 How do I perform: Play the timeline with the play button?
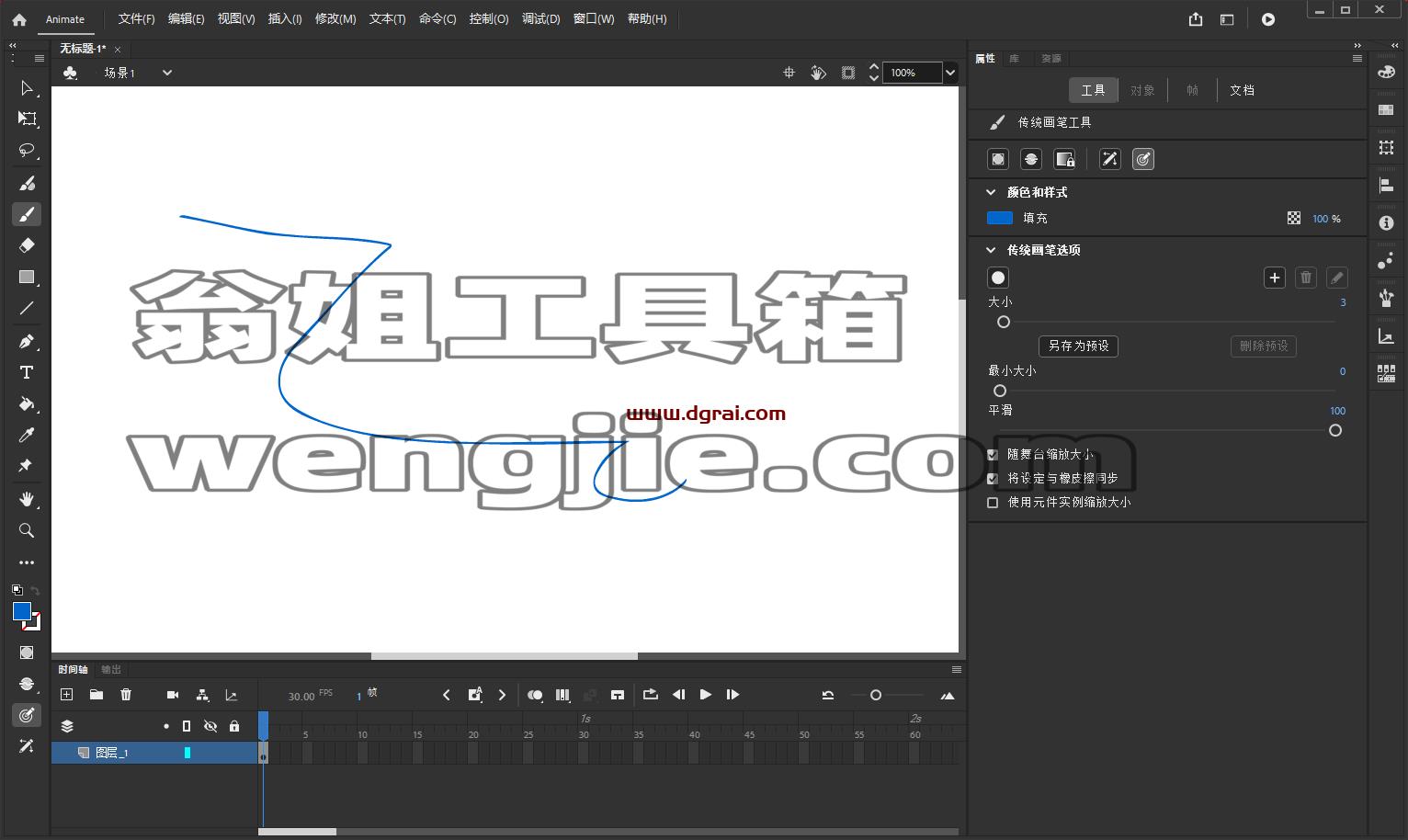[705, 695]
